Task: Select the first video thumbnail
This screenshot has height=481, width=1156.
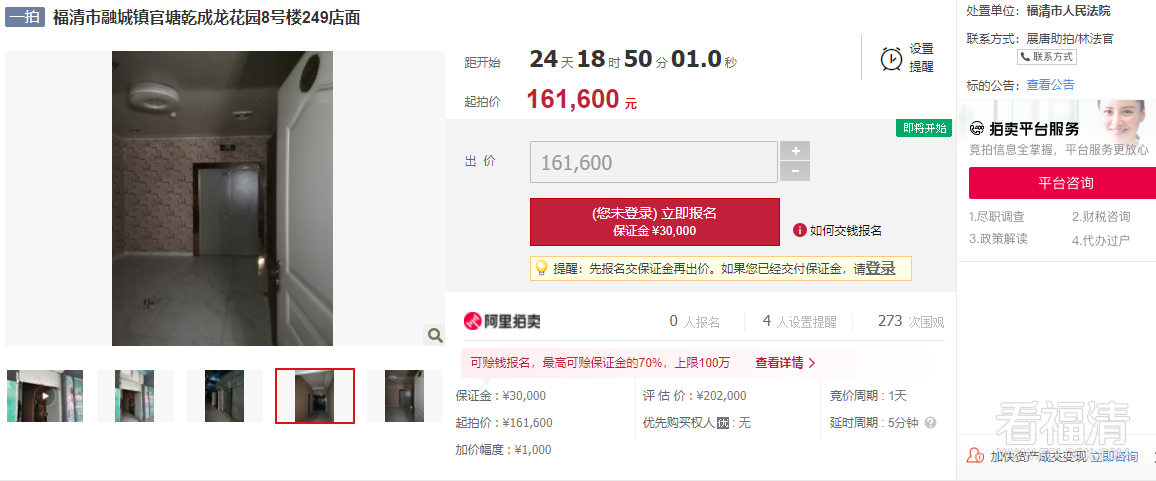Action: click(x=45, y=395)
